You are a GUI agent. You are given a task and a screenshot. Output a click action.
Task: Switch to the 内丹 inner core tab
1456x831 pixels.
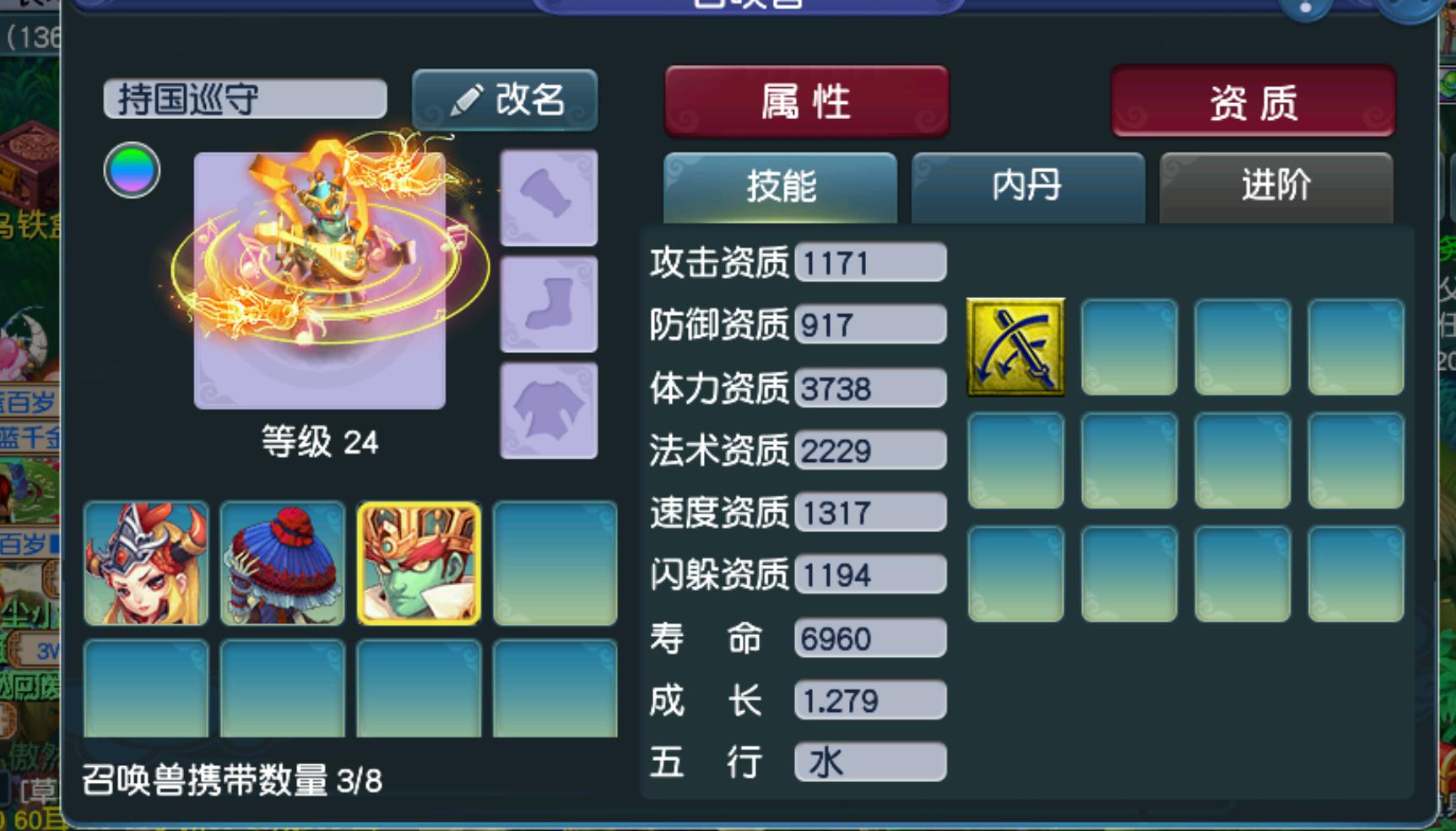[x=1028, y=187]
